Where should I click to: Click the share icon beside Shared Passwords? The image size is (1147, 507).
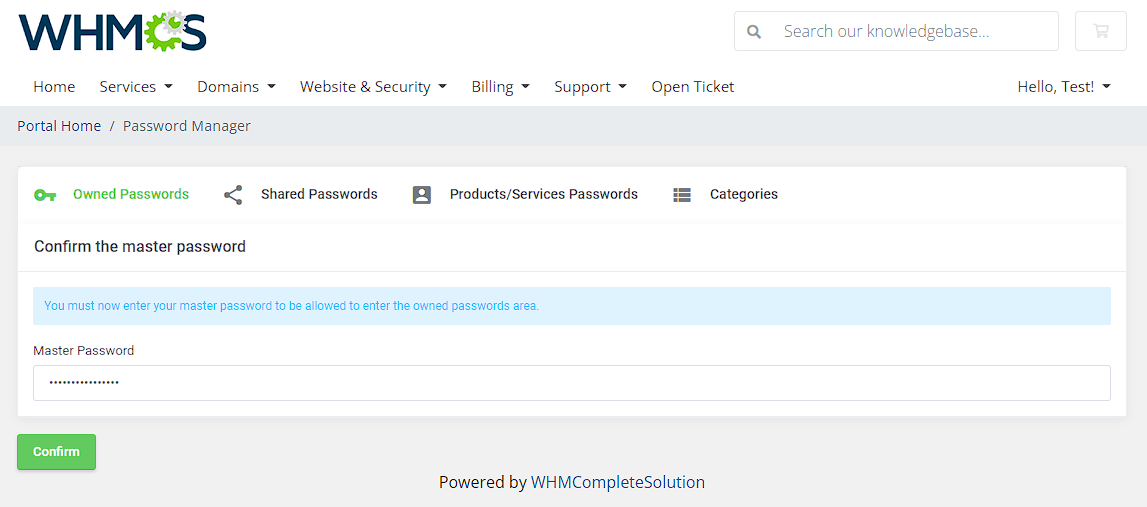pos(233,195)
